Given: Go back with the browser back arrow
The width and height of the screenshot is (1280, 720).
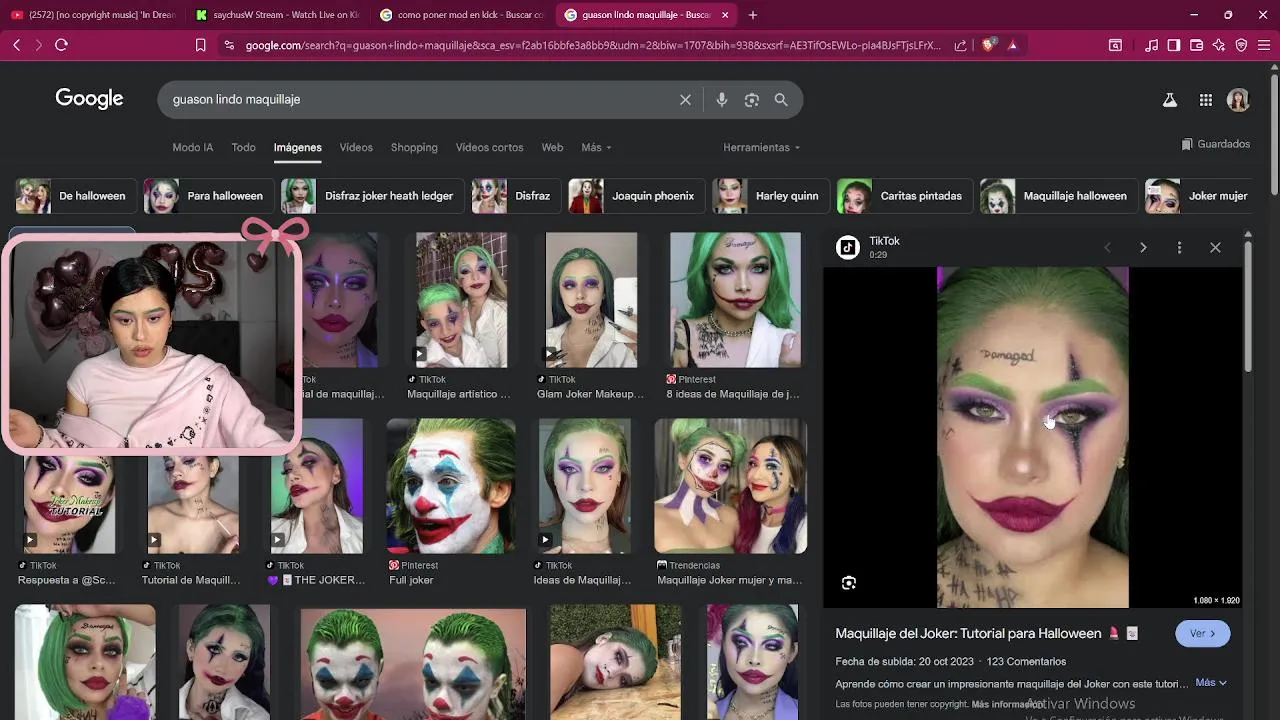Looking at the screenshot, I should click(16, 45).
